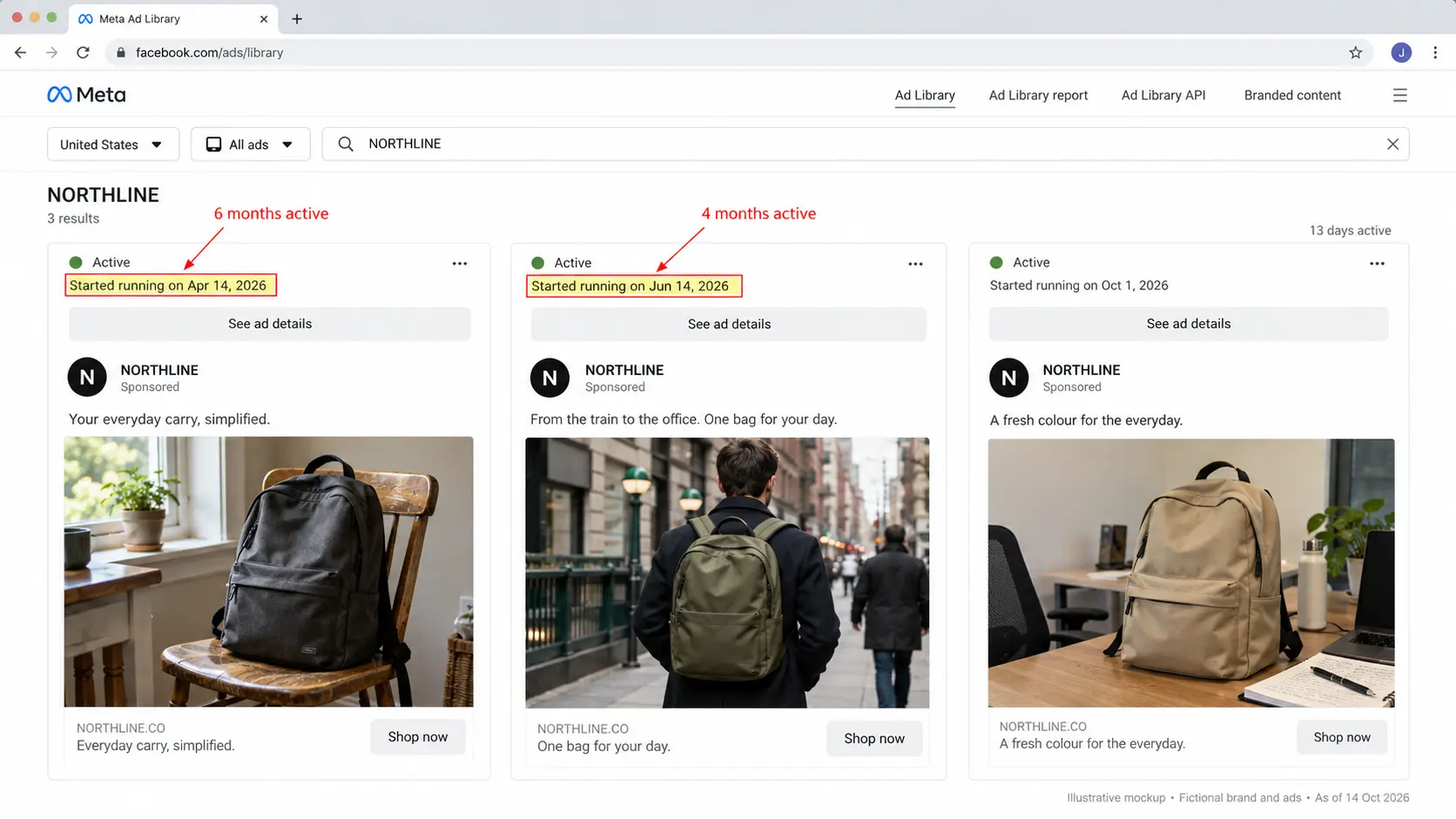Click the Meta logo

pyautogui.click(x=86, y=95)
